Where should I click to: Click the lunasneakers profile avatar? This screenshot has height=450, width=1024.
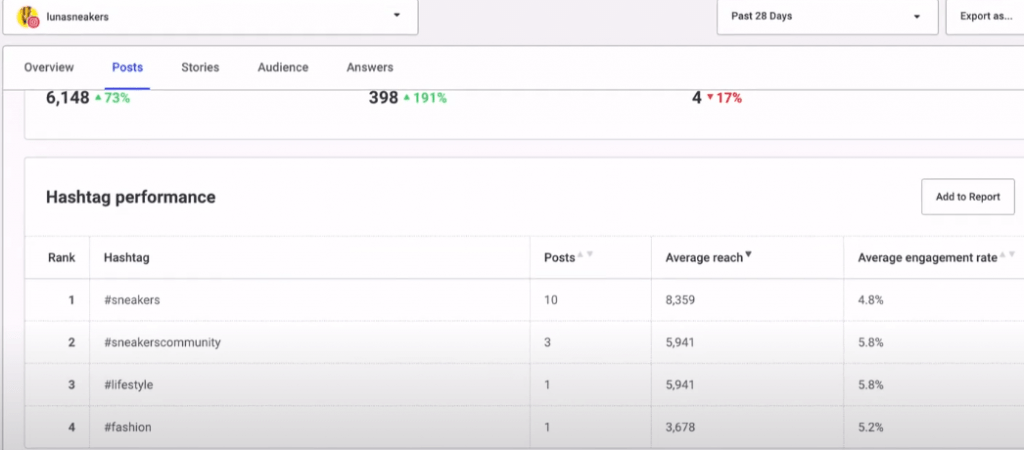coord(27,17)
